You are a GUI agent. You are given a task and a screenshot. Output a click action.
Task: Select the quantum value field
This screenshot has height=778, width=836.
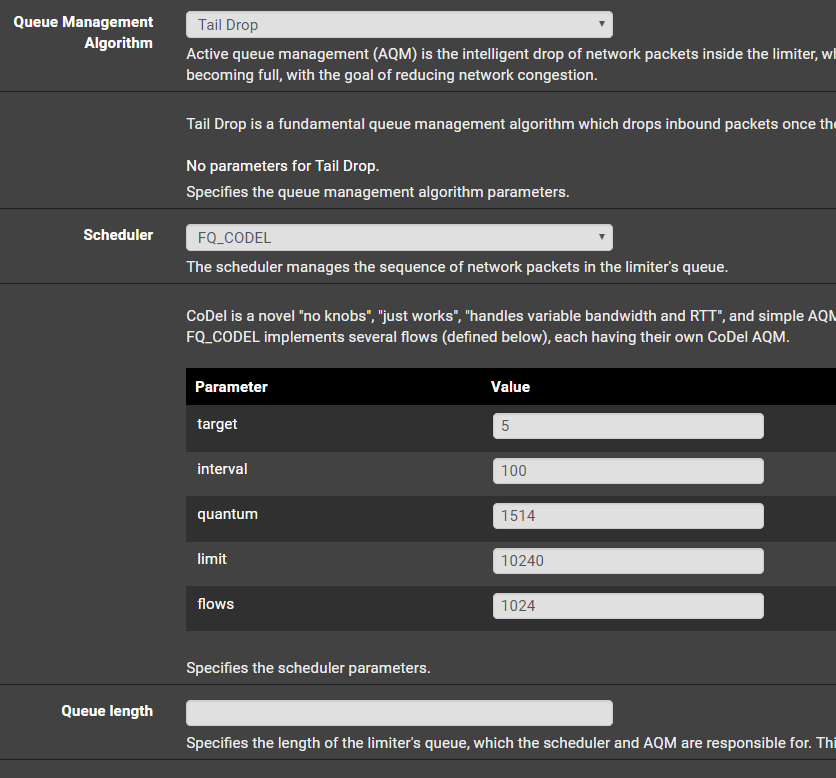pos(628,516)
